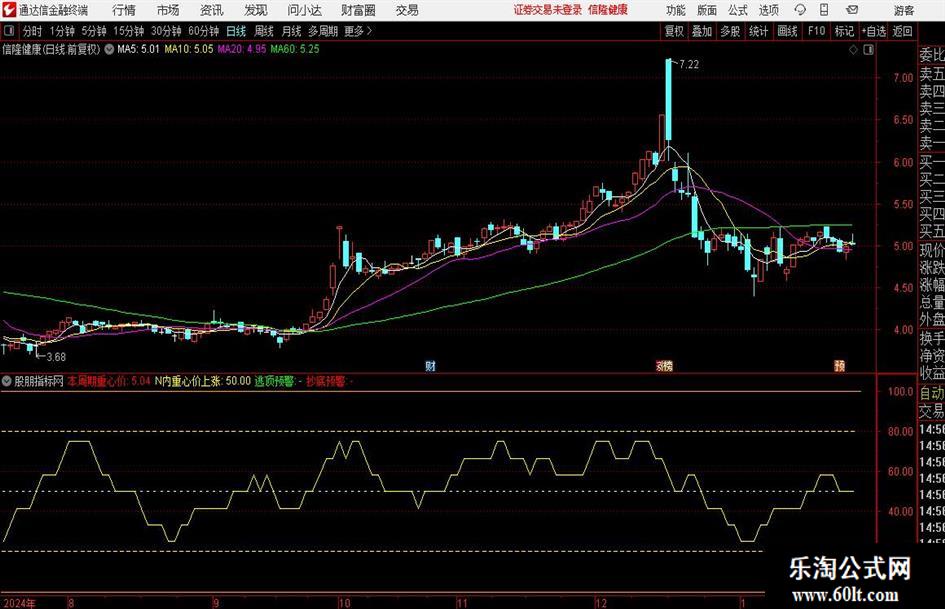Click the 叠加 overlay button

click(702, 31)
